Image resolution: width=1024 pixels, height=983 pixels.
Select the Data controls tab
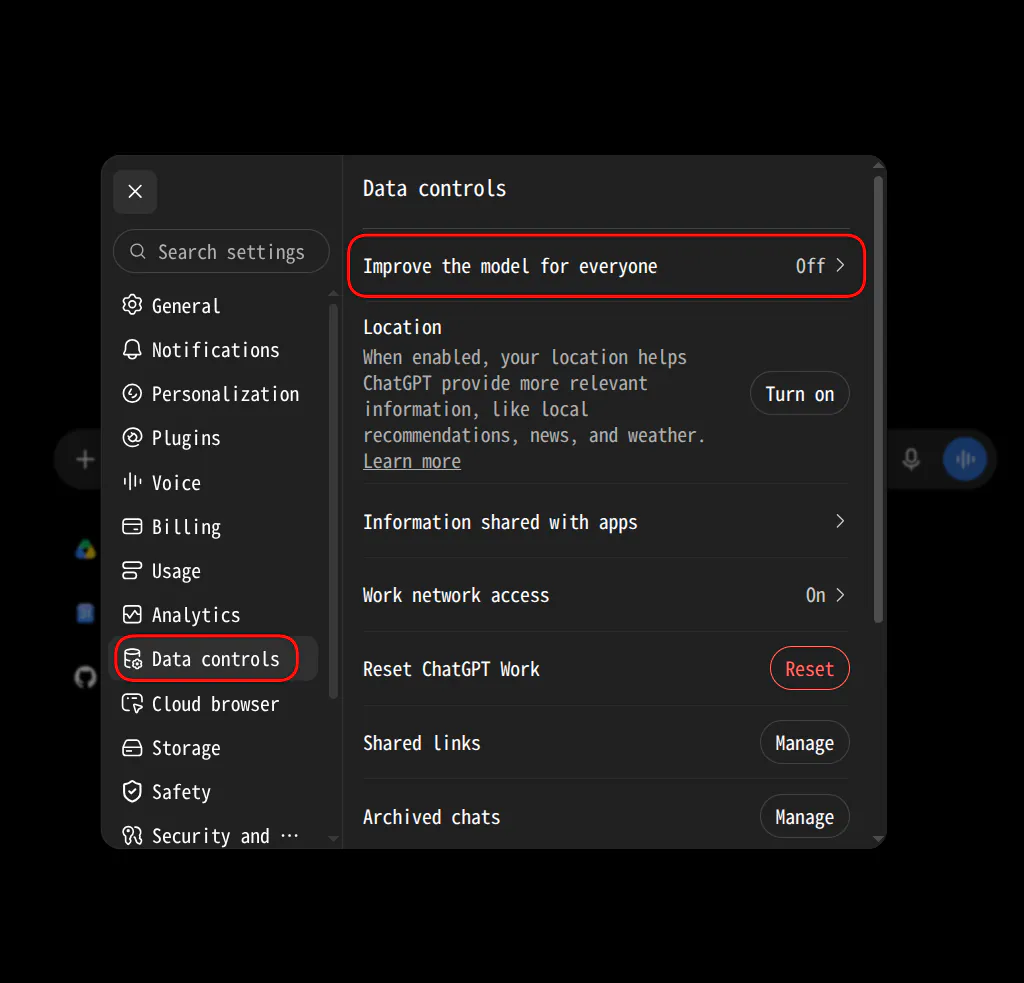214,659
